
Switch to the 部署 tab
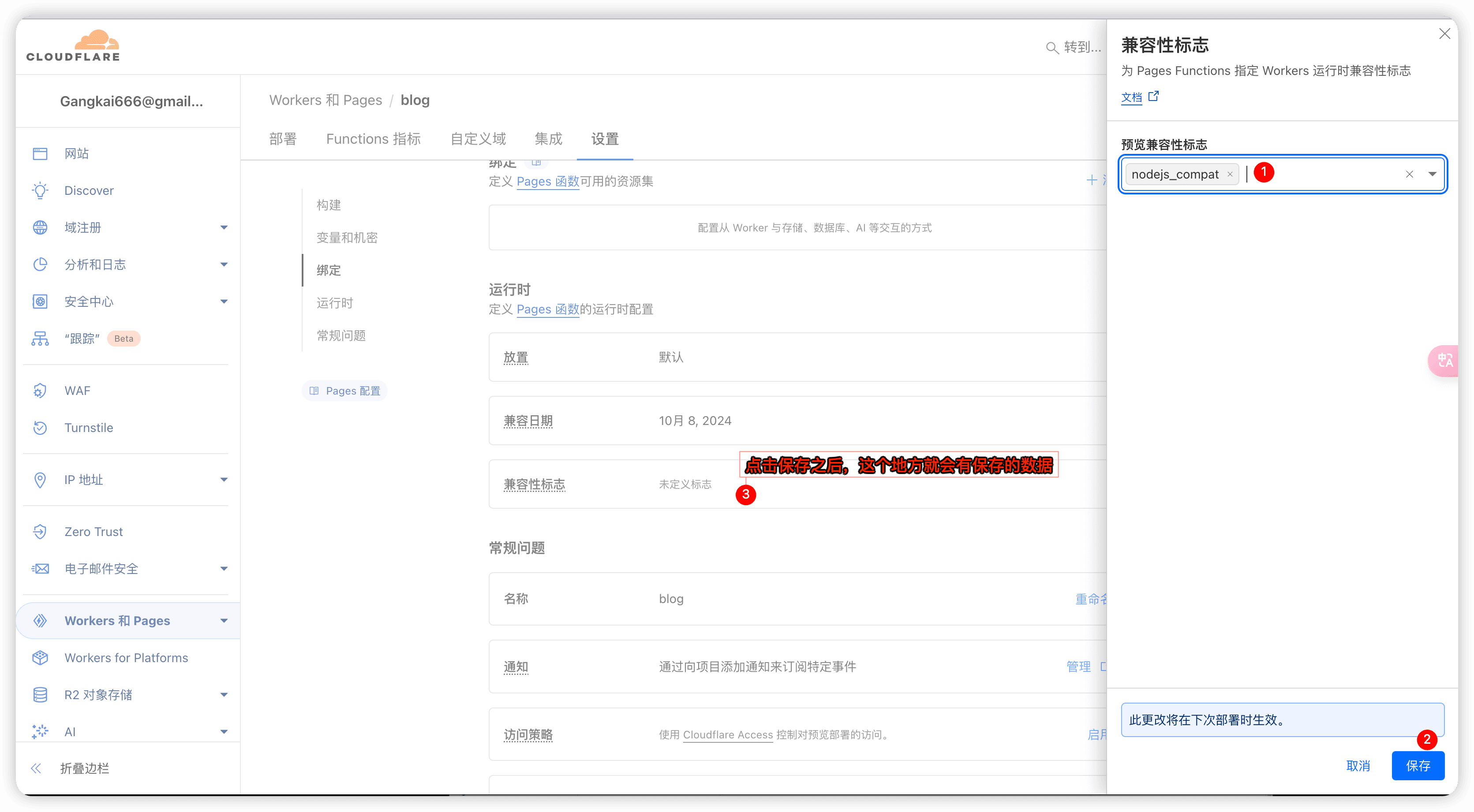tap(283, 139)
